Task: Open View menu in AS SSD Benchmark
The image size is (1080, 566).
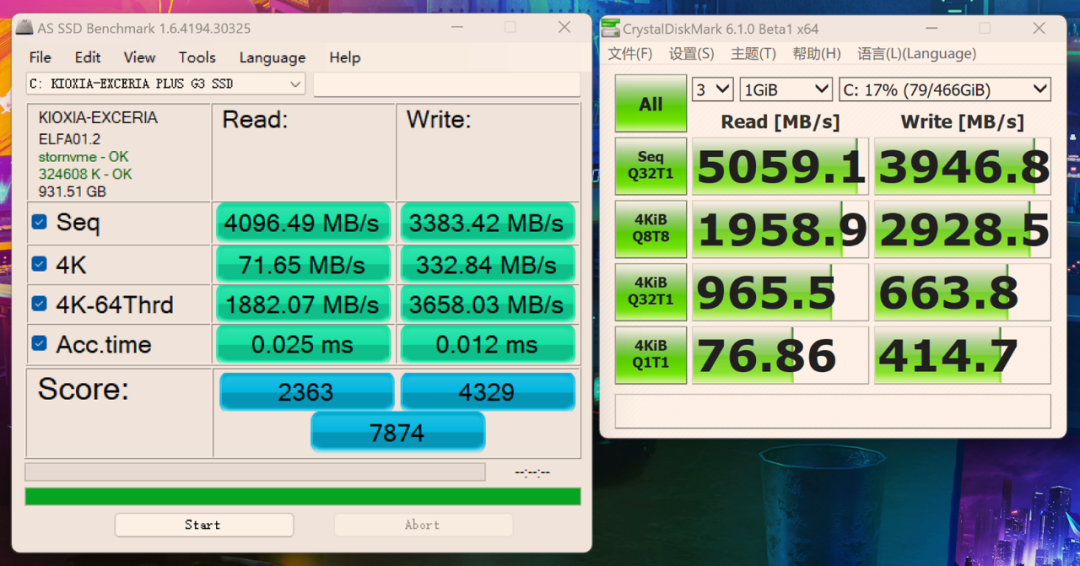Action: [x=139, y=57]
